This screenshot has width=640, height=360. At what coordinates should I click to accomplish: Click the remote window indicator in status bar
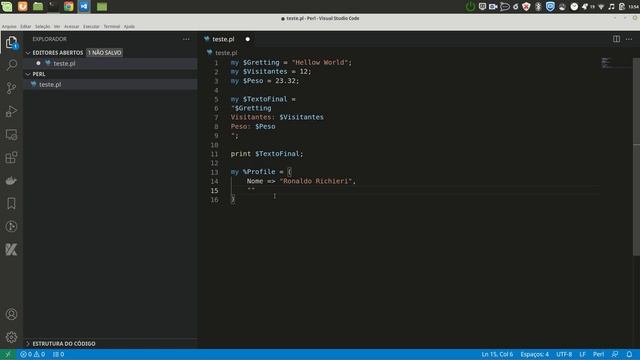click(7, 354)
